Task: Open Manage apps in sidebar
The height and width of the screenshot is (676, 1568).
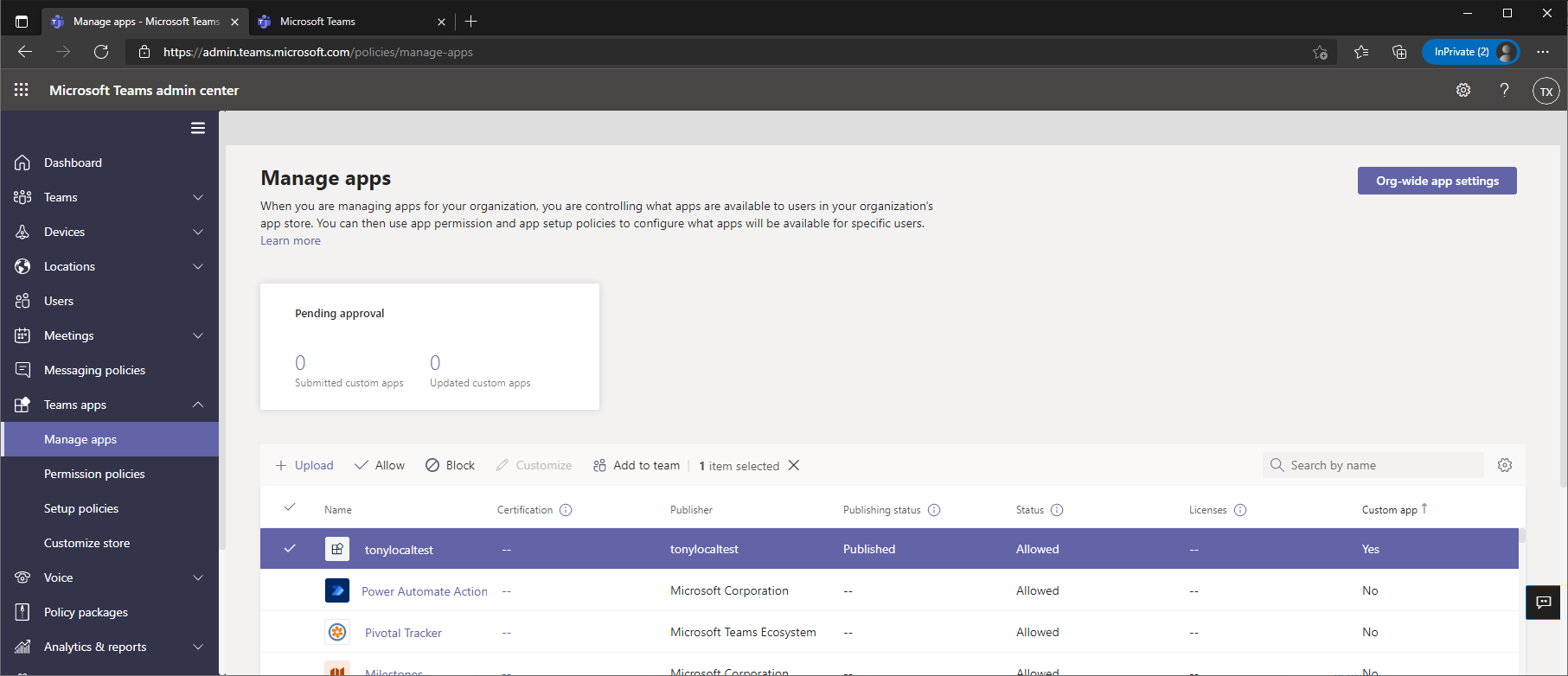Action: pyautogui.click(x=110, y=439)
